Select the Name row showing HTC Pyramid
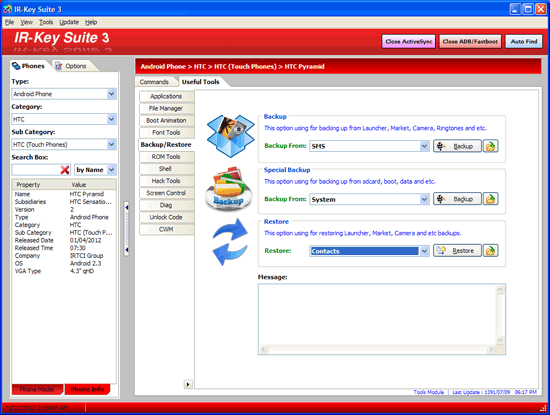This screenshot has width=550, height=415. [64, 194]
